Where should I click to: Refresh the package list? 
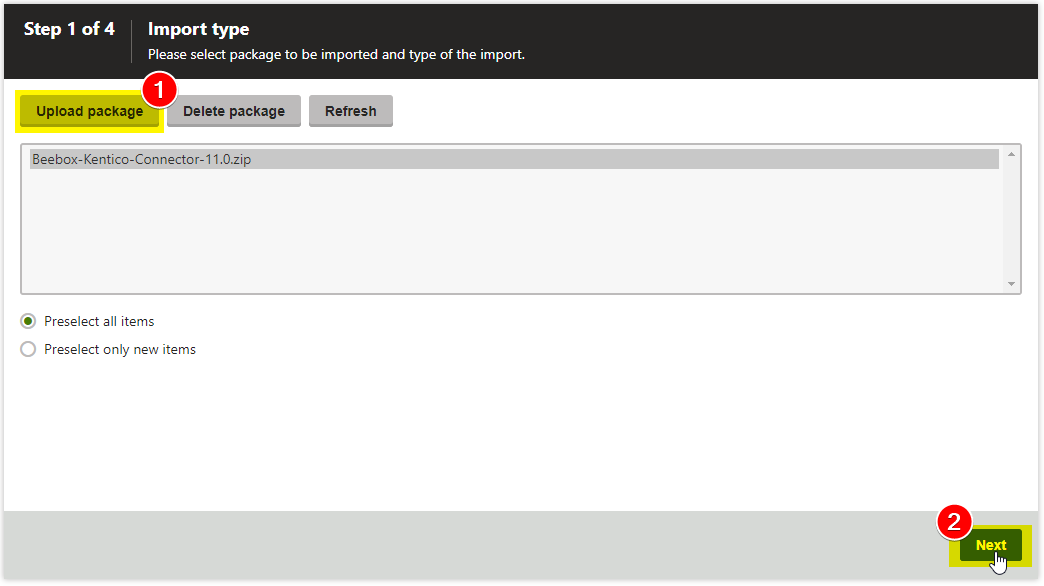(x=350, y=111)
